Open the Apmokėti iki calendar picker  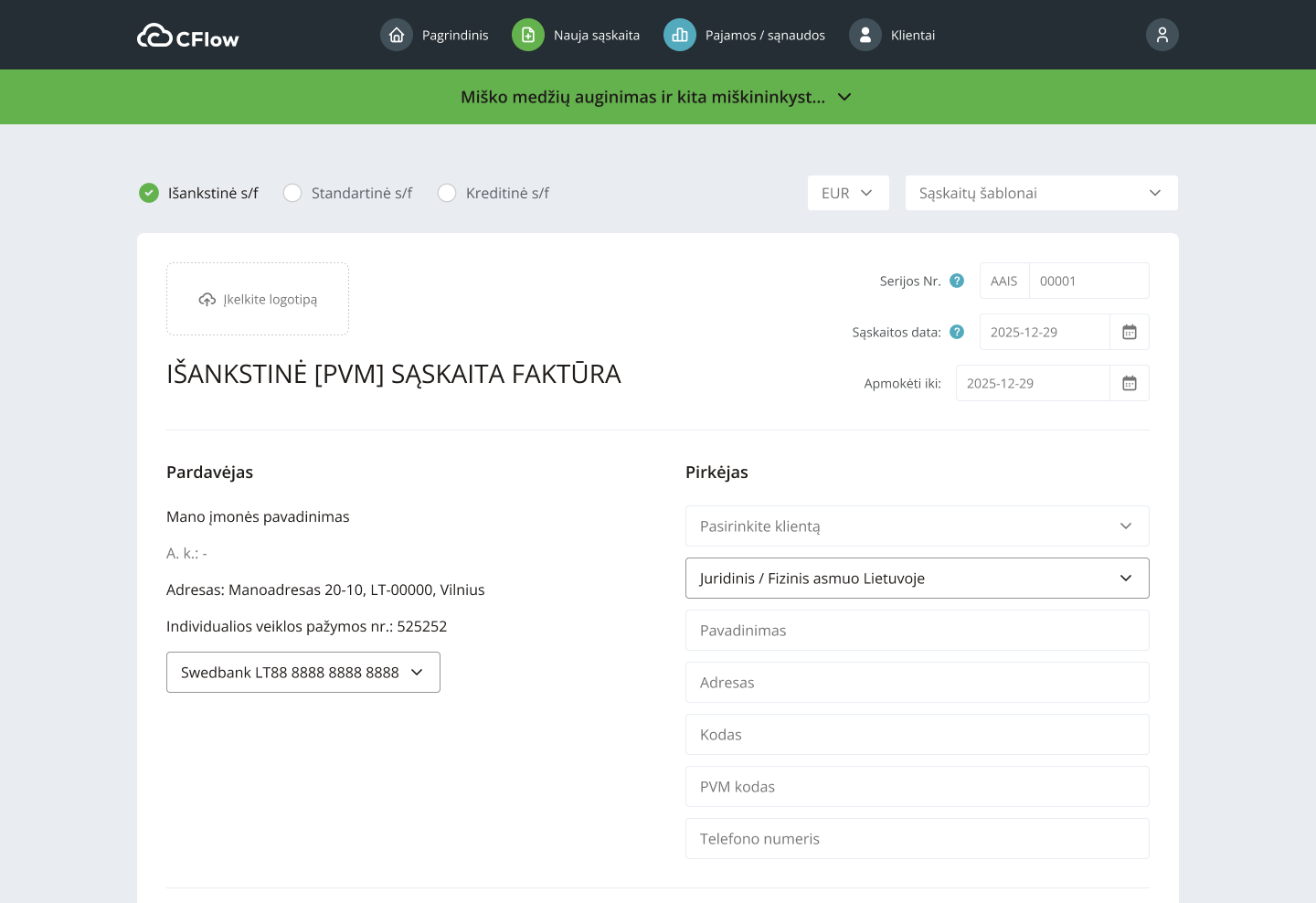[x=1130, y=383]
